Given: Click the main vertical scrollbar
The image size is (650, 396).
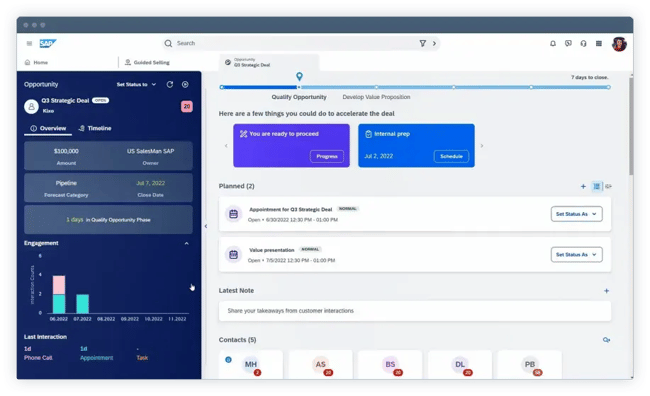Looking at the screenshot, I should (631, 126).
